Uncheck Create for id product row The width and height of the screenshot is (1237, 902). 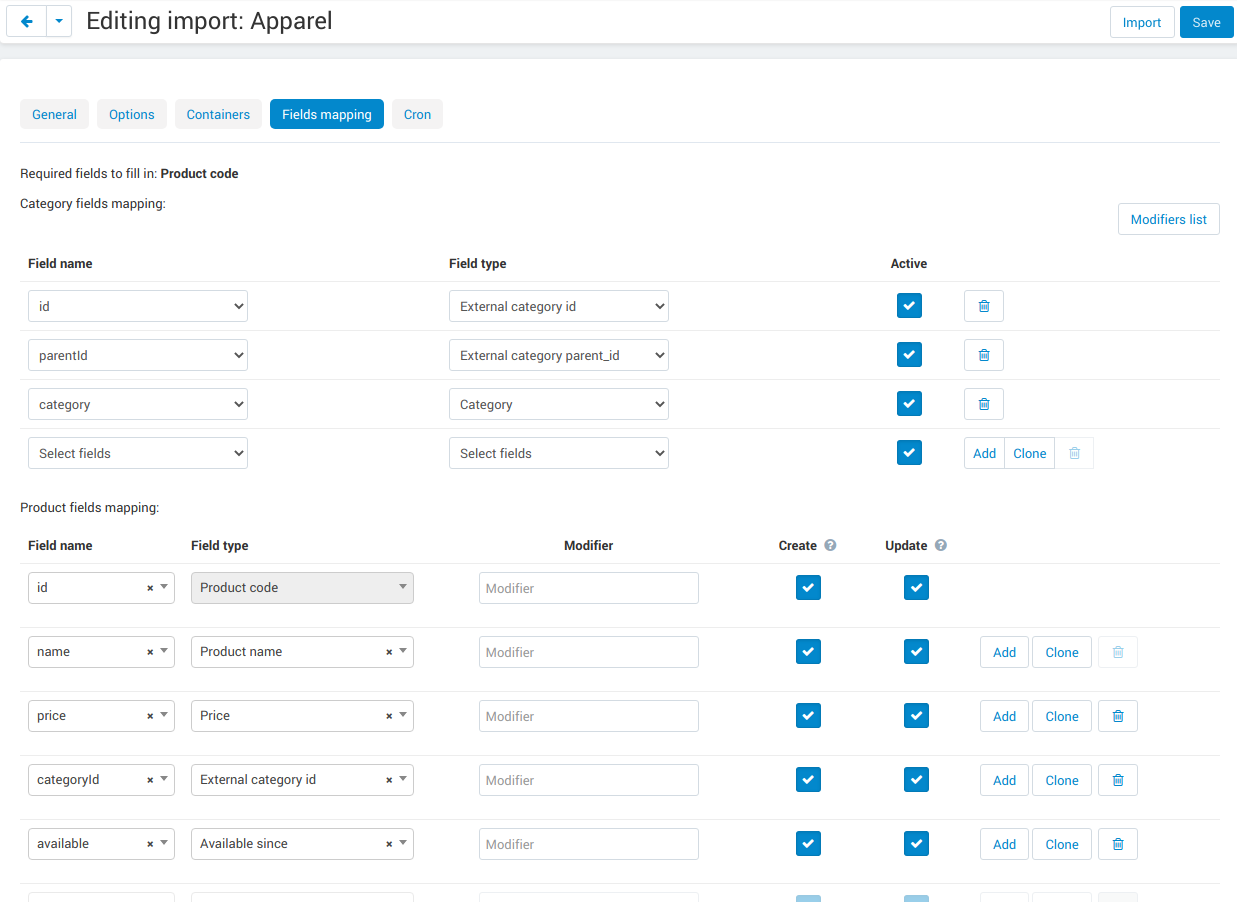click(x=808, y=588)
